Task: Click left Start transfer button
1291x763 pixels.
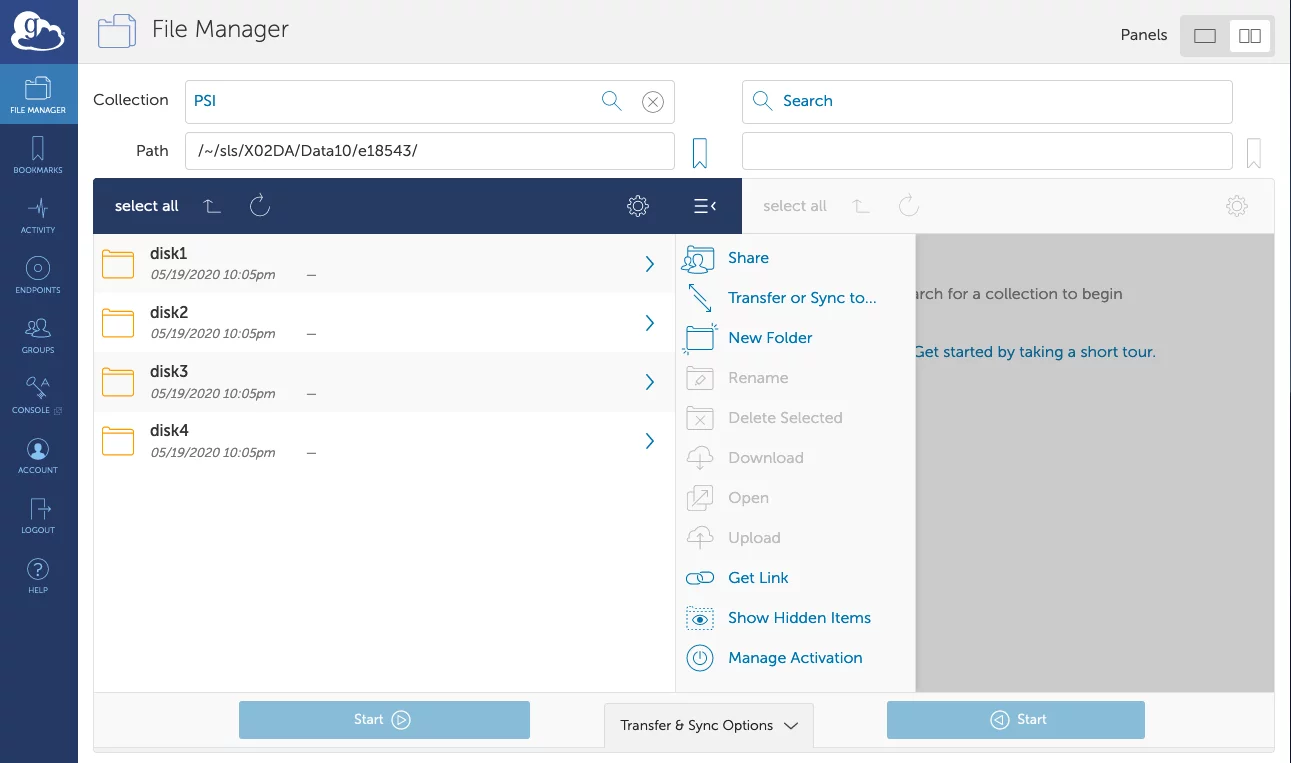Action: [384, 720]
